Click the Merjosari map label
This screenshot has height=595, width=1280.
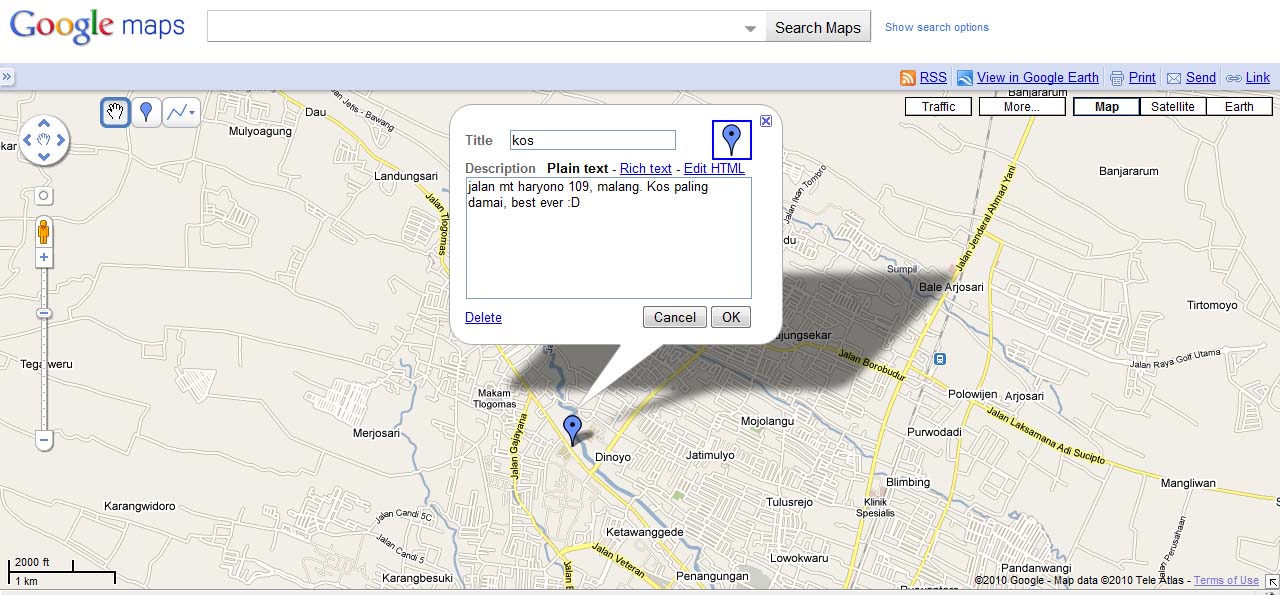[377, 433]
